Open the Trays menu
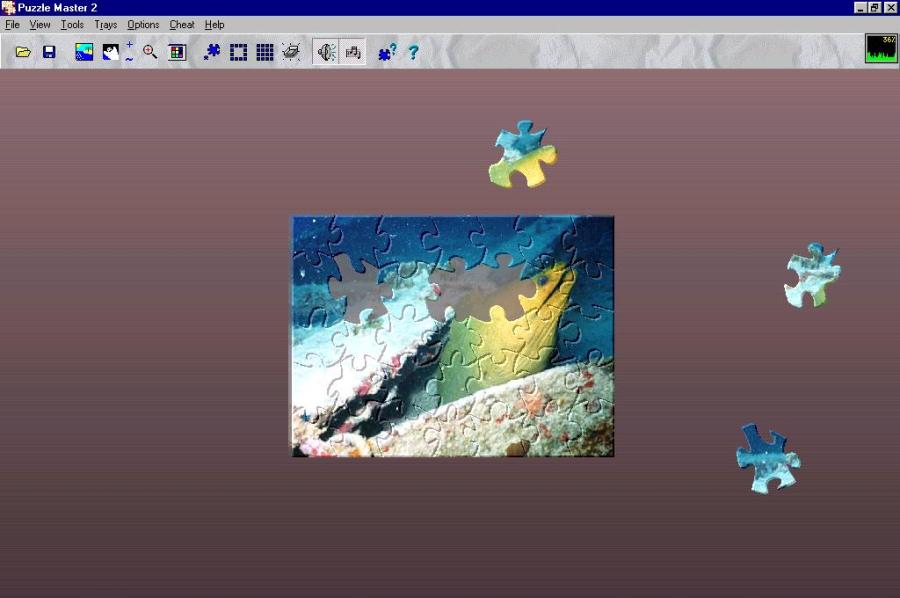Viewport: 900px width, 598px height. point(105,24)
